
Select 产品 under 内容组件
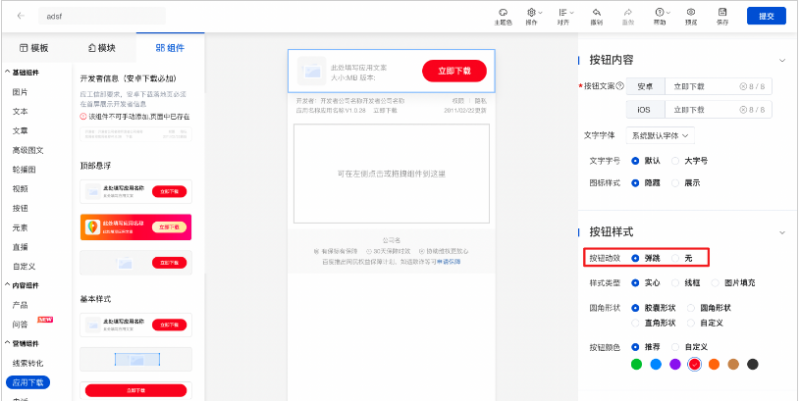click(x=20, y=305)
